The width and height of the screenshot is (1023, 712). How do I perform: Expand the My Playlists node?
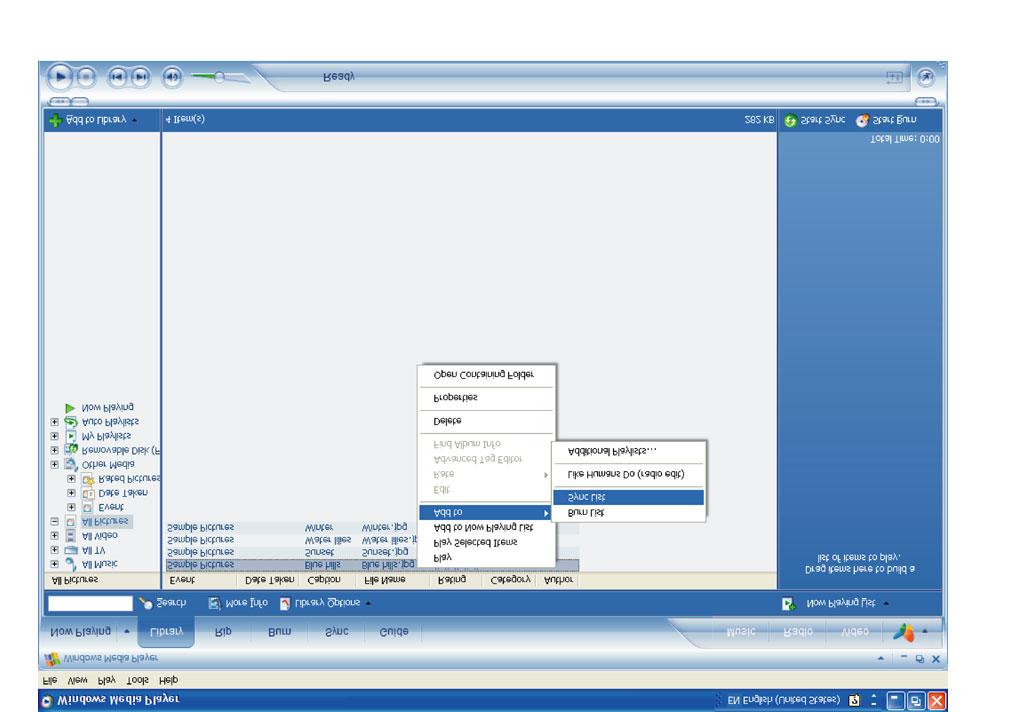(x=55, y=436)
